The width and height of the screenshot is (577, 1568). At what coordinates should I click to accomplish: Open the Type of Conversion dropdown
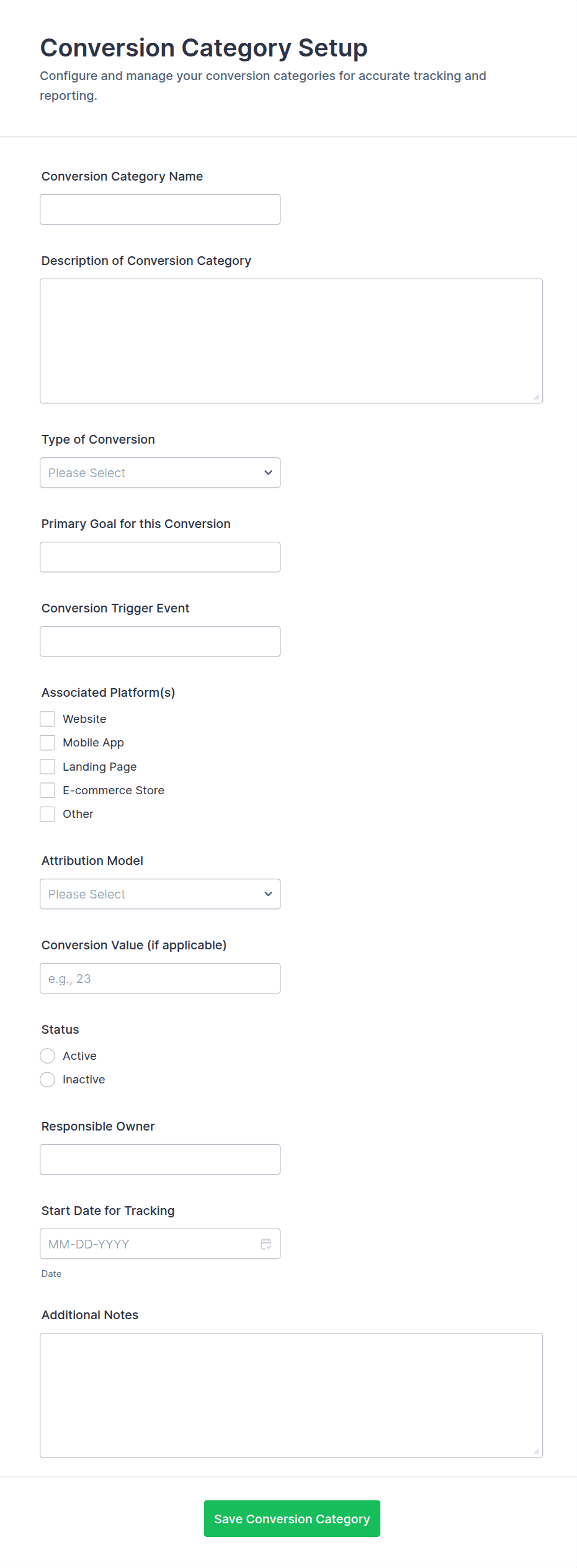(x=160, y=473)
